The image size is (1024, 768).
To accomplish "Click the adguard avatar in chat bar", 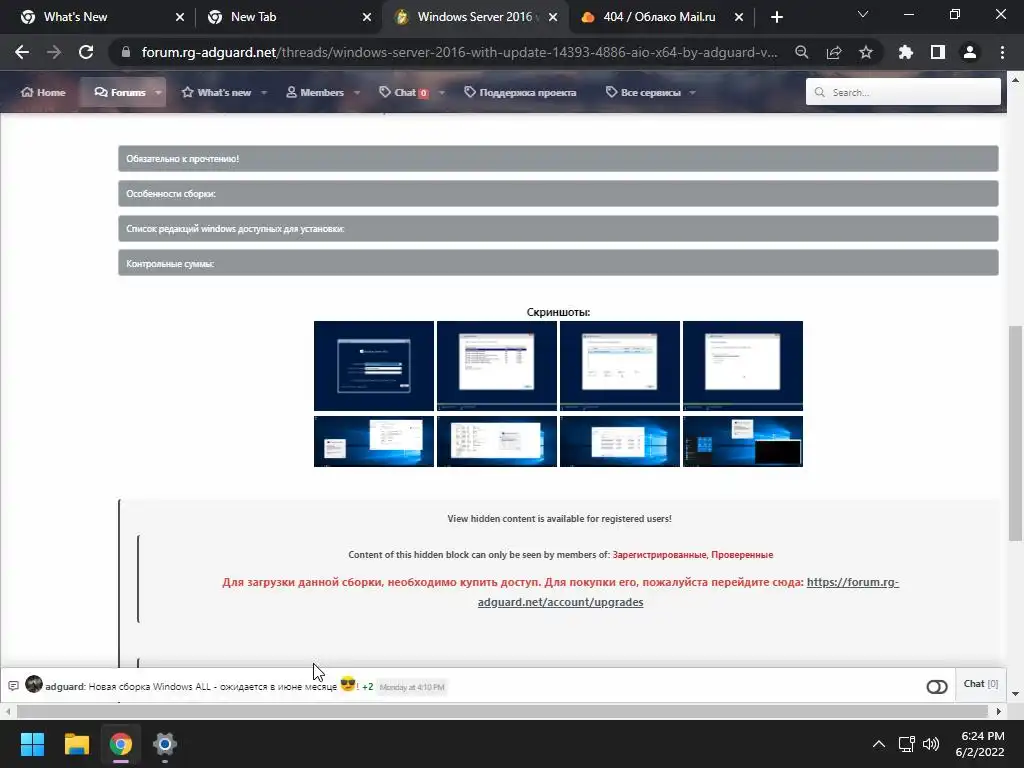I will pos(34,684).
